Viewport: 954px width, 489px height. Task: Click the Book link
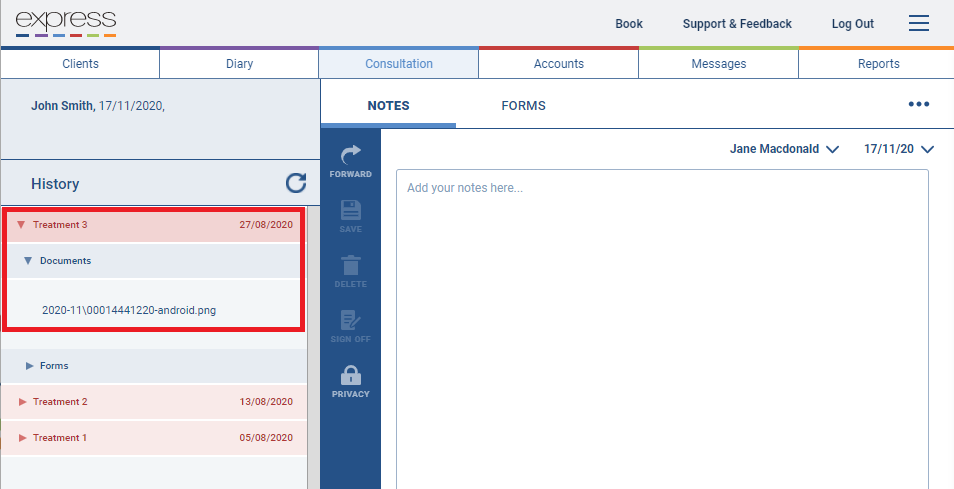(x=628, y=24)
